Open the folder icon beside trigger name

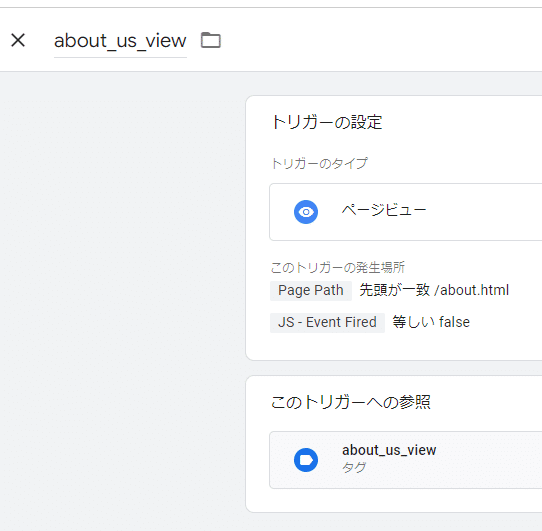[211, 40]
